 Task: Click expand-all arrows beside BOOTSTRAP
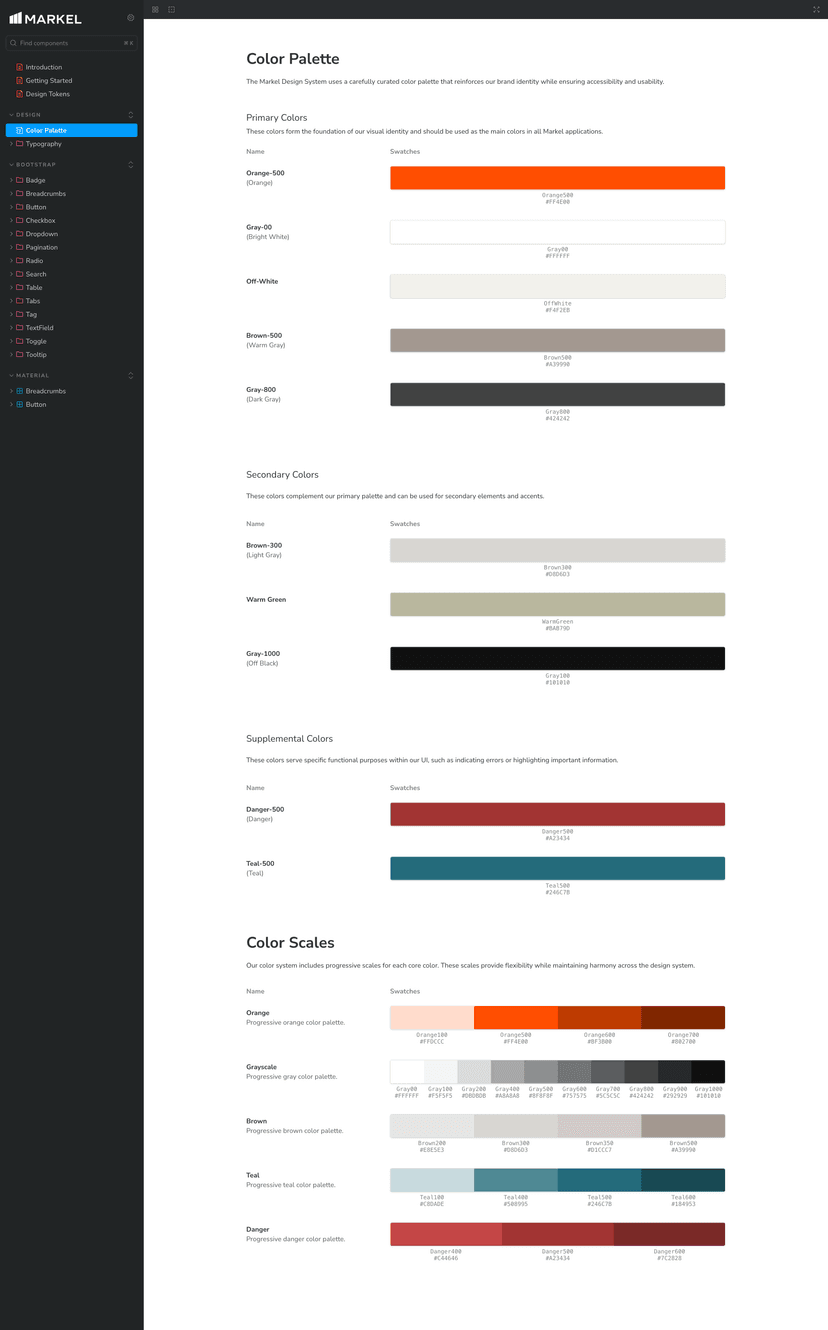click(x=131, y=164)
